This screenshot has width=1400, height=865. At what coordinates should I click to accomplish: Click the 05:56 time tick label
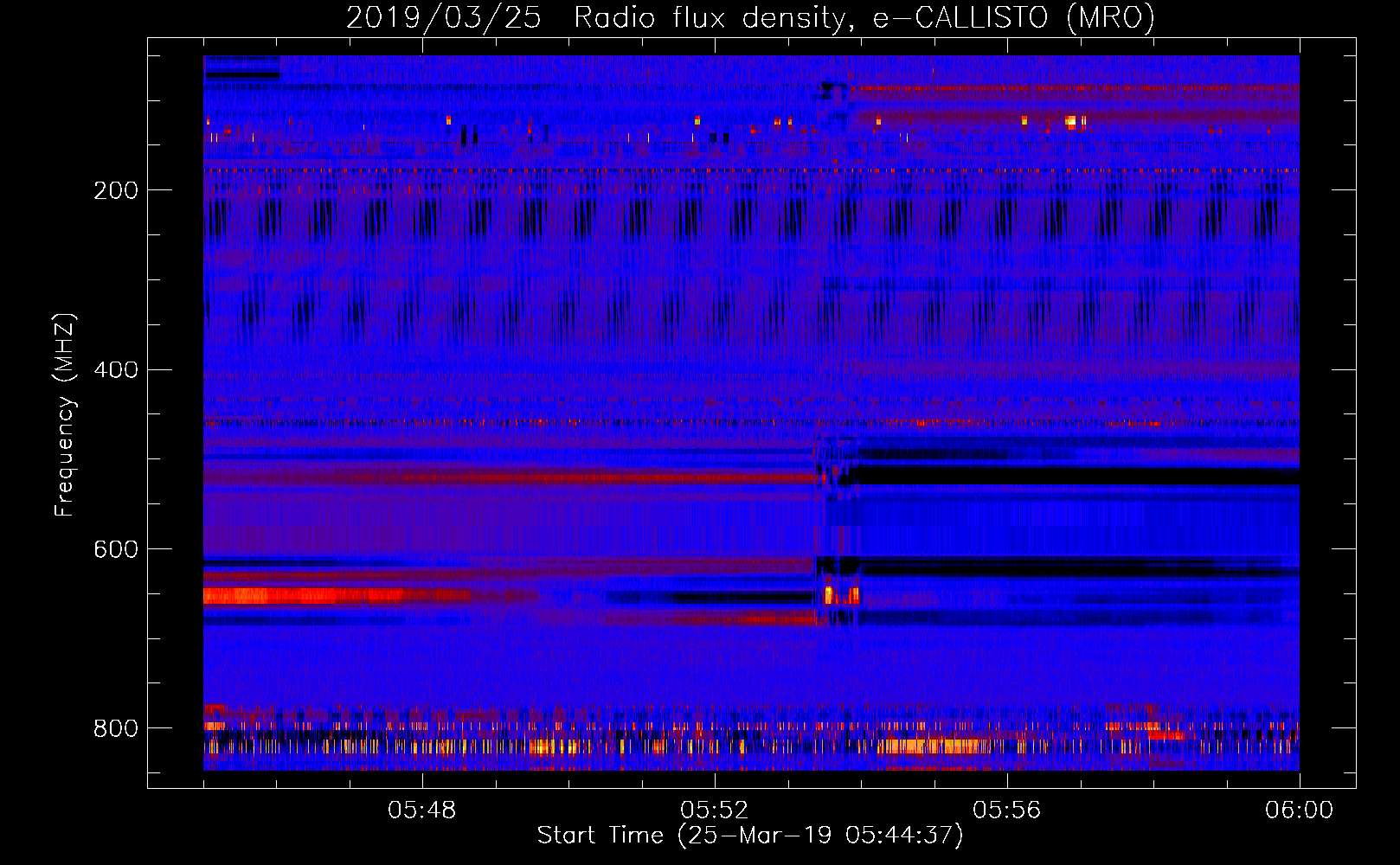click(x=1007, y=811)
